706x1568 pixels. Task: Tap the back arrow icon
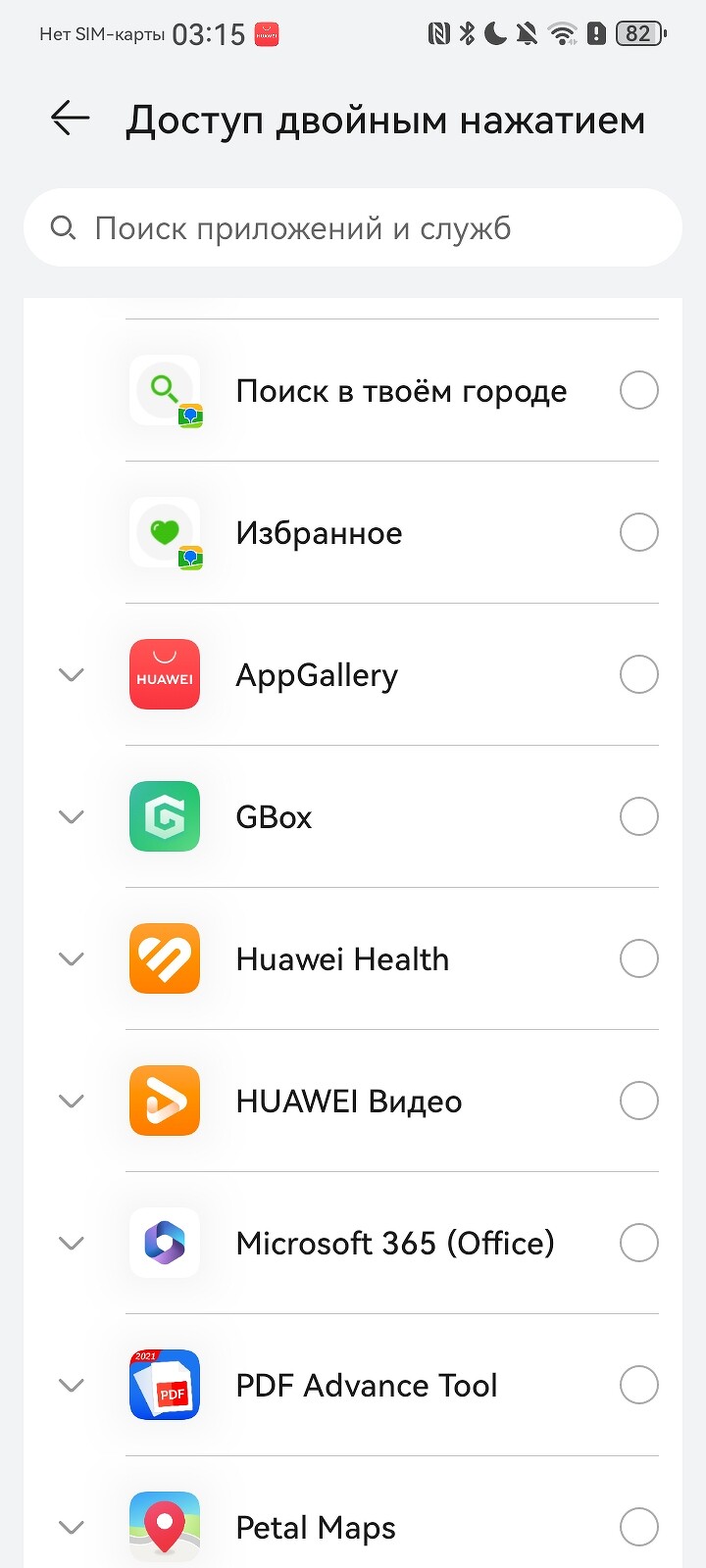(x=71, y=120)
